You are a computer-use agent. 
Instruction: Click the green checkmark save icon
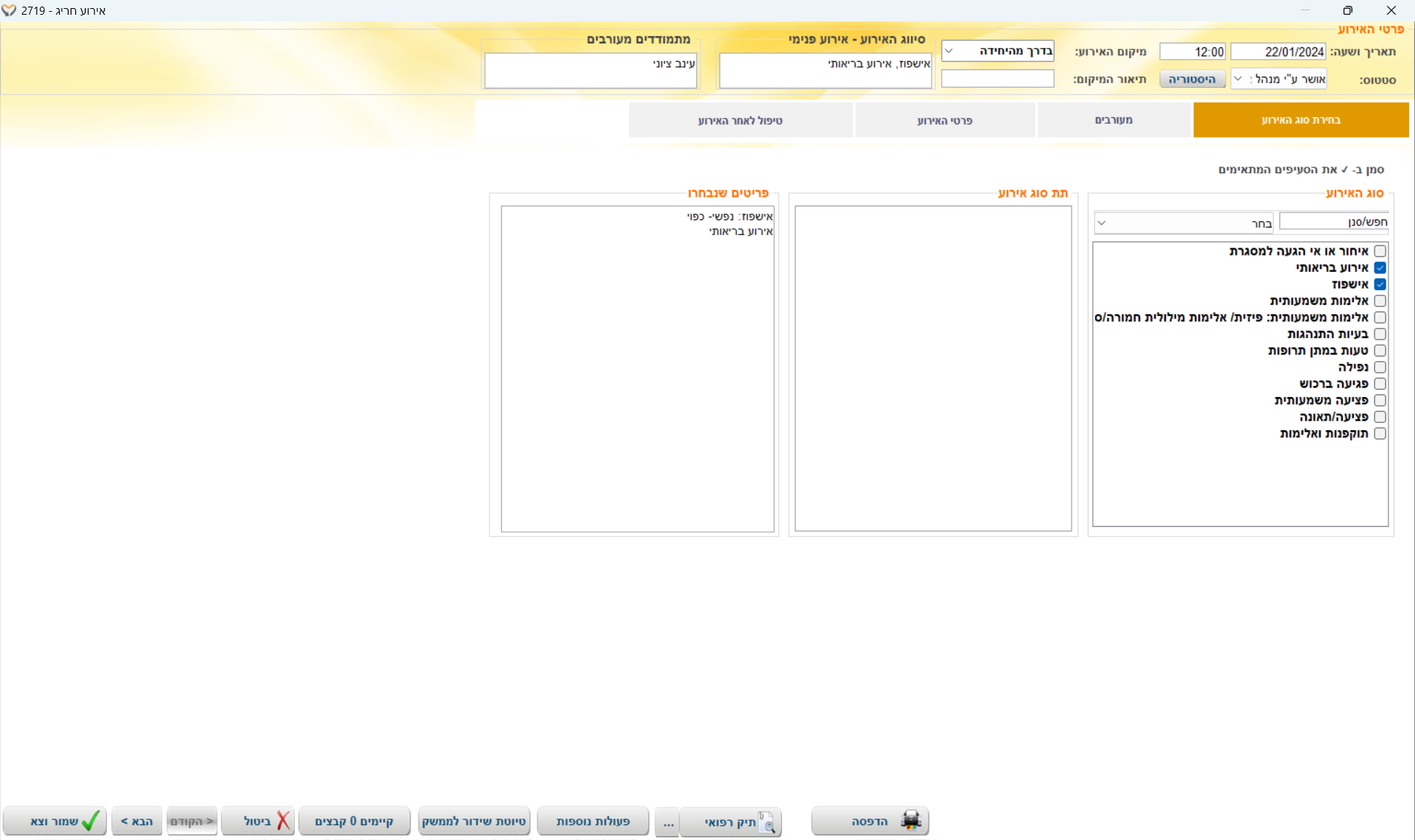pyautogui.click(x=91, y=821)
